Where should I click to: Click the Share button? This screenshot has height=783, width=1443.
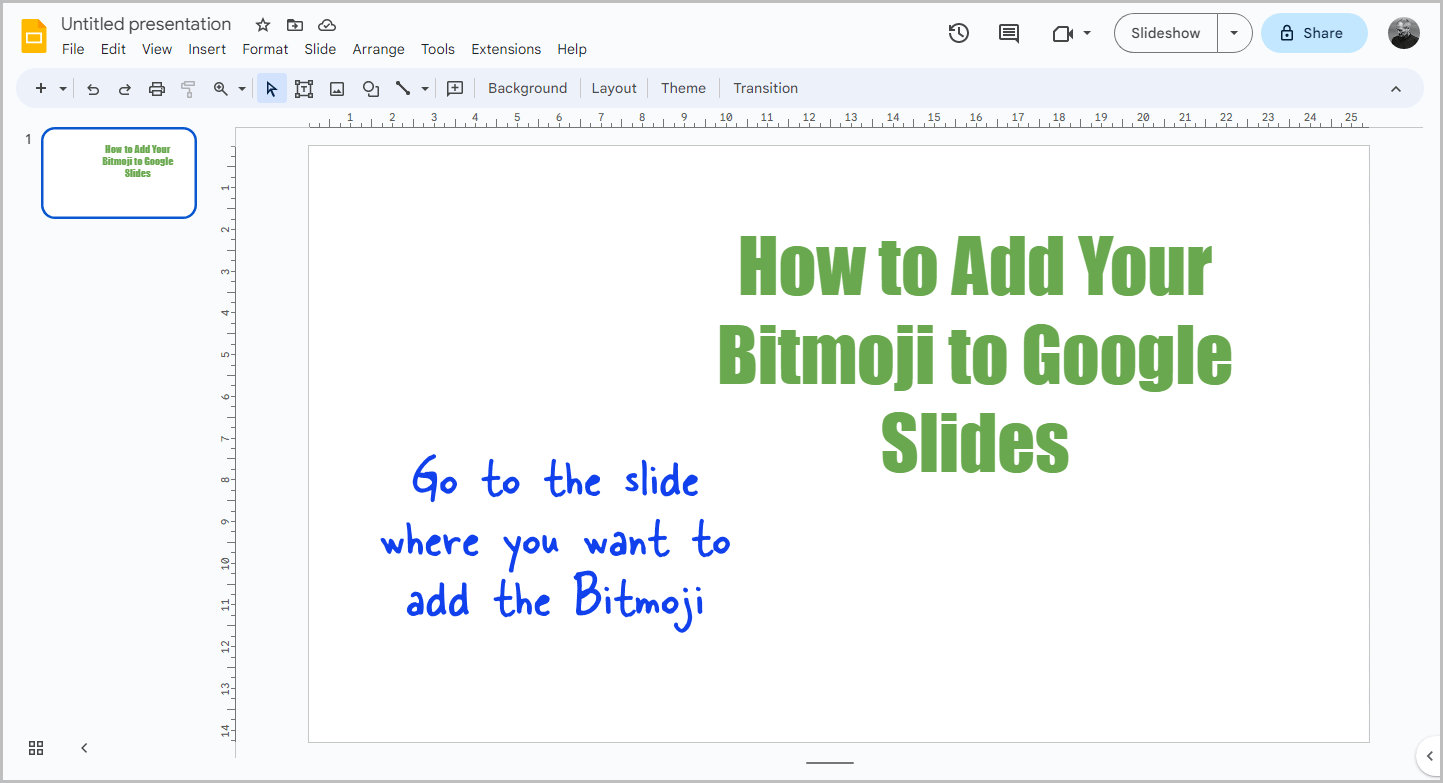(1313, 32)
